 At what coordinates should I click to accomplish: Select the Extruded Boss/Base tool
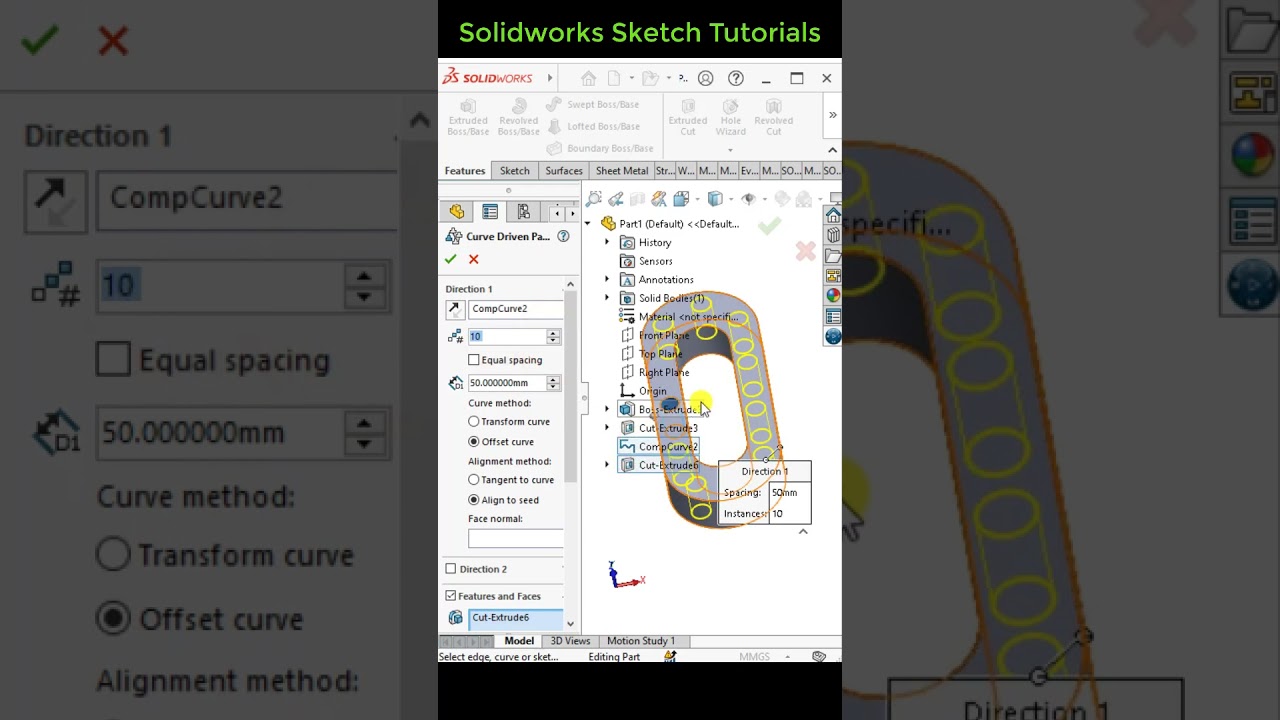coord(468,117)
